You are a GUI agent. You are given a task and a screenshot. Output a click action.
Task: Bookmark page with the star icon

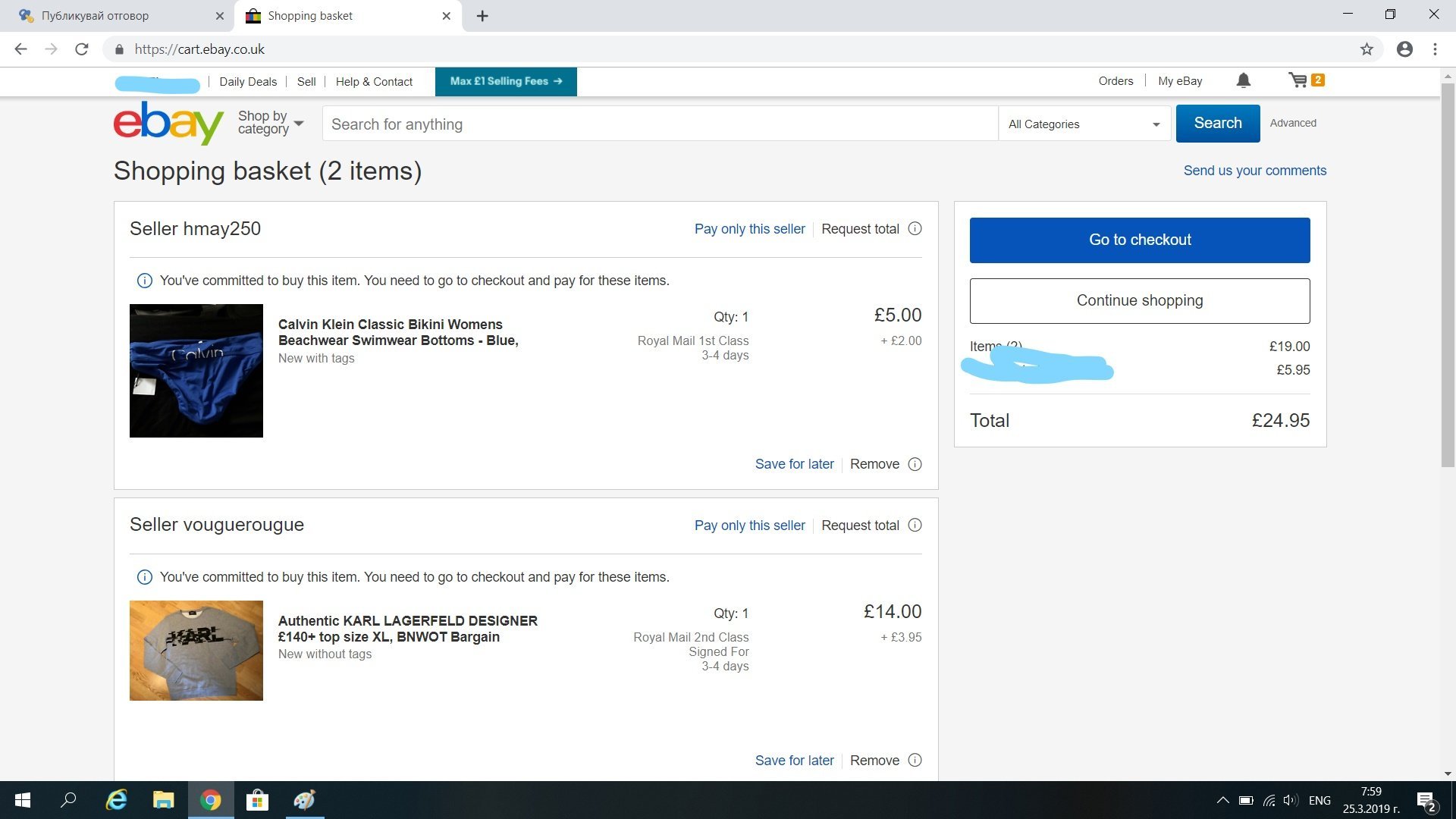[x=1367, y=49]
